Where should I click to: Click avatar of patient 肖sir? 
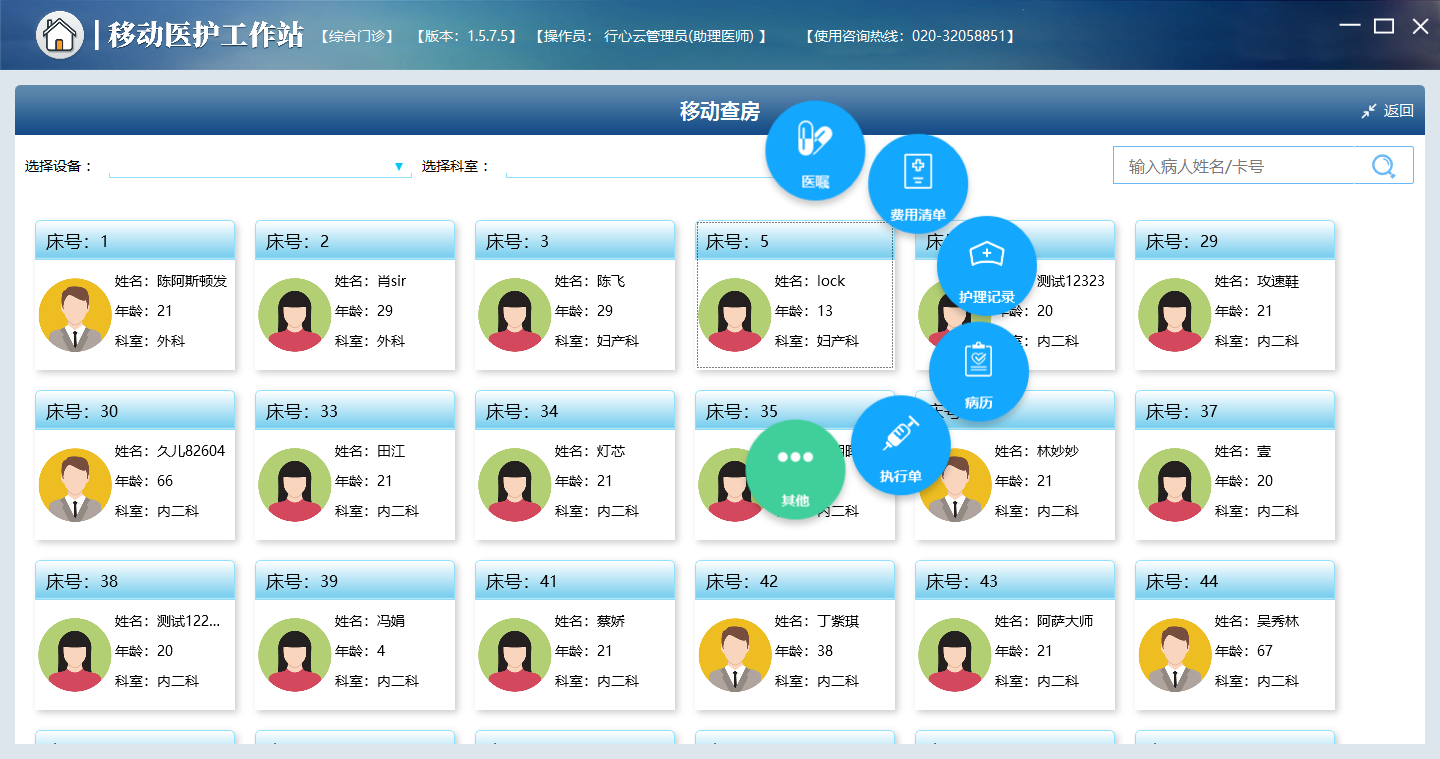295,315
